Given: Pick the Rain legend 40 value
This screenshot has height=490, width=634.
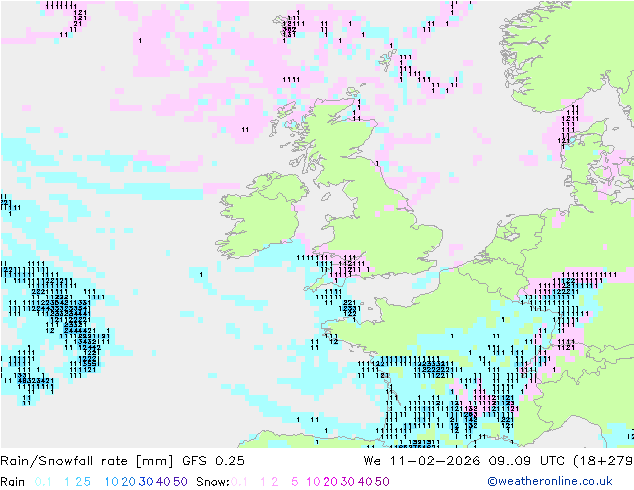Looking at the screenshot, I should click(163, 482).
